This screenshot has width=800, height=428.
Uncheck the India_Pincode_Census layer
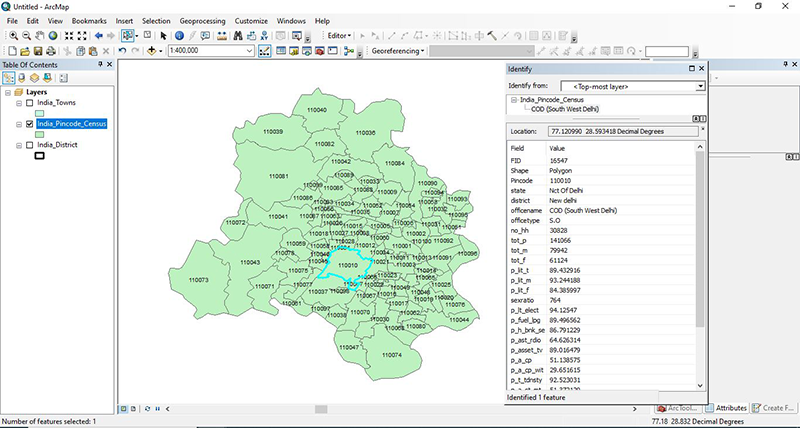29,124
